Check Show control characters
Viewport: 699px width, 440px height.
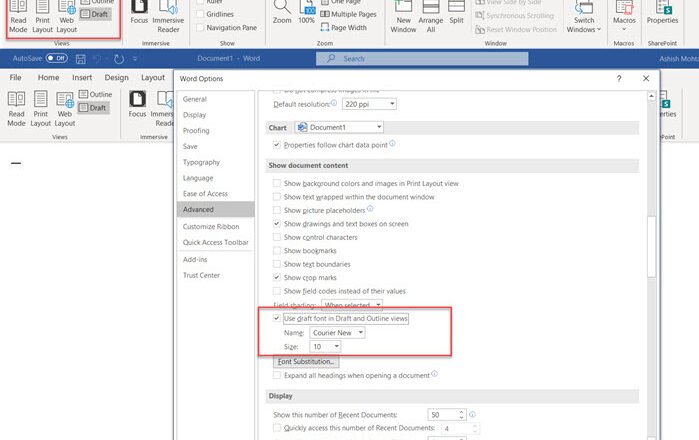[276, 237]
